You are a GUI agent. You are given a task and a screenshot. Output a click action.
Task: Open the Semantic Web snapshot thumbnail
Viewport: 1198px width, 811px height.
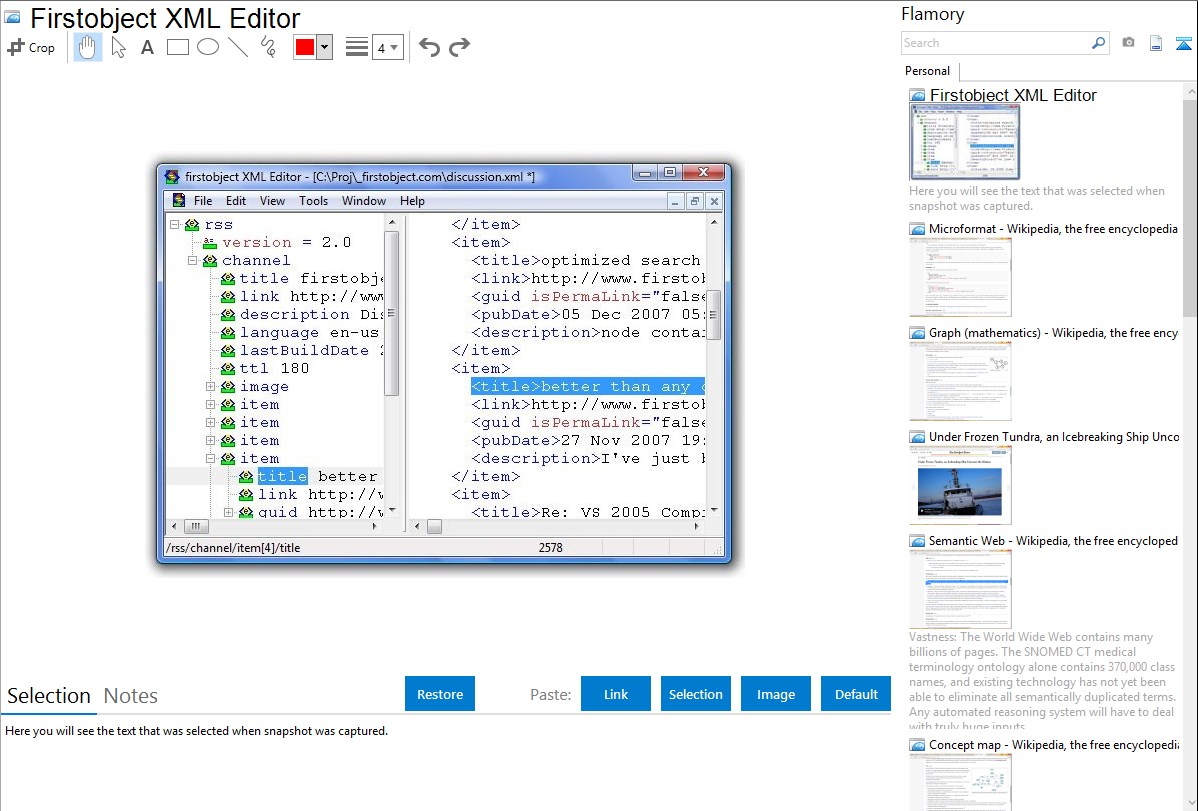[x=960, y=589]
